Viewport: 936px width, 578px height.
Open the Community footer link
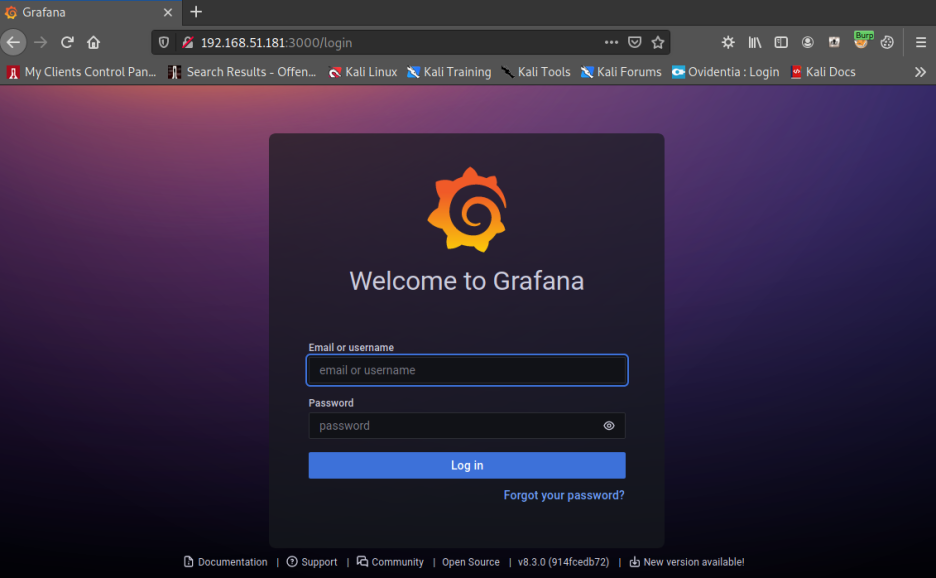tap(390, 562)
